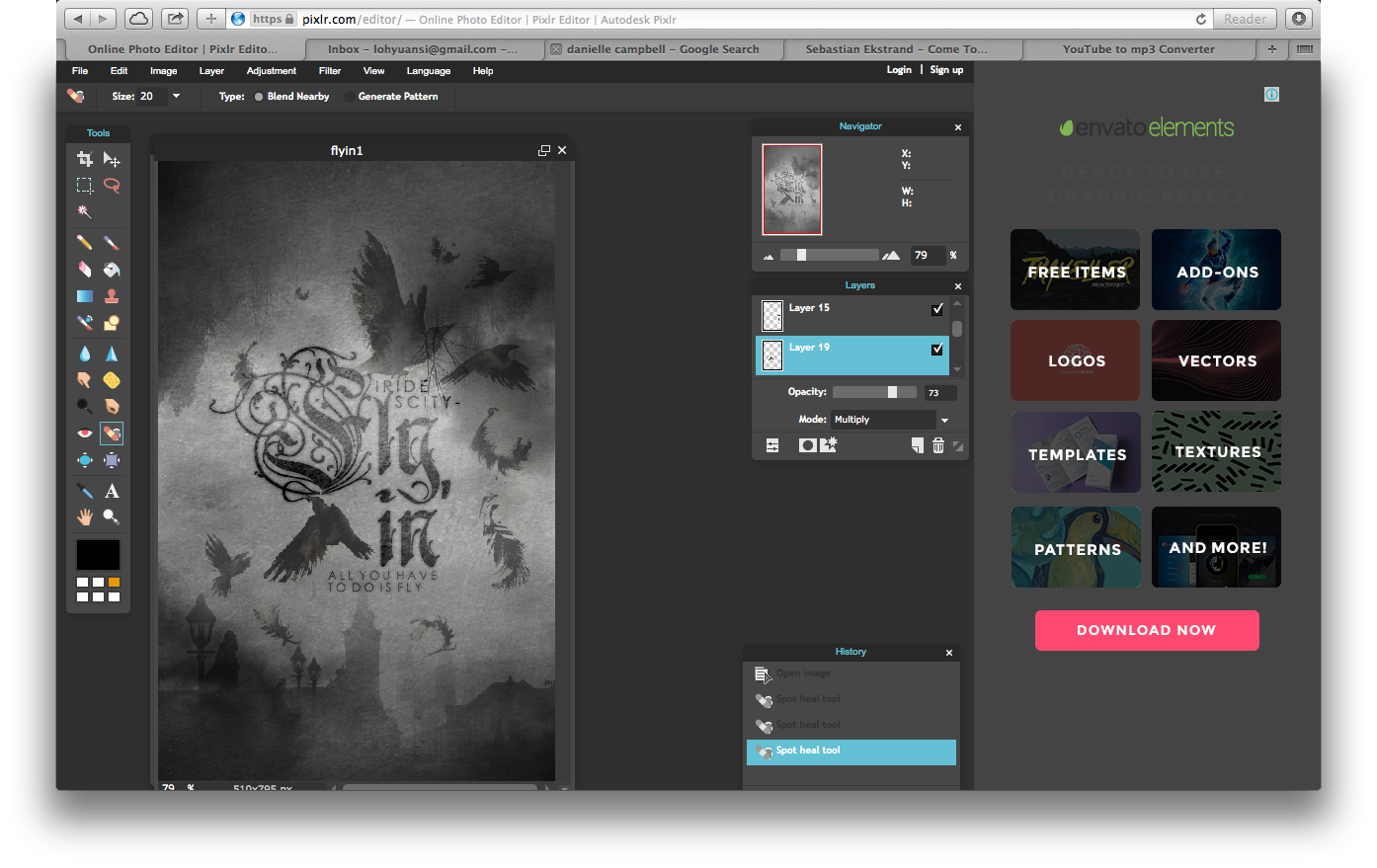1377x868 pixels.
Task: Select the Spot Heal tool icon
Action: click(x=112, y=434)
